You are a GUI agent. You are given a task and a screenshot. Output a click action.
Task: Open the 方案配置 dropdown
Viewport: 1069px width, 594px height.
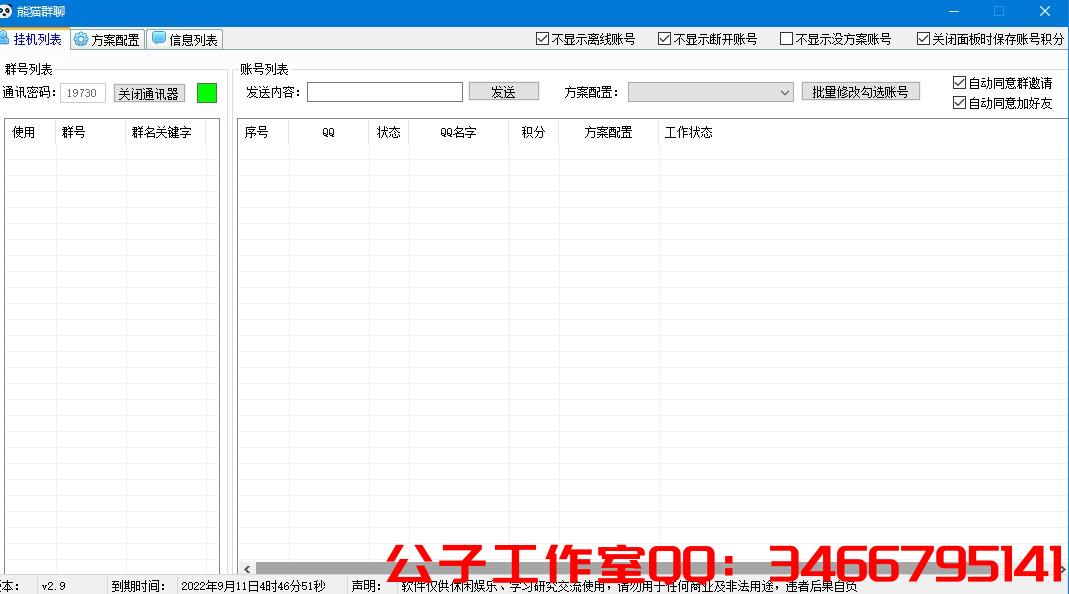tap(710, 91)
